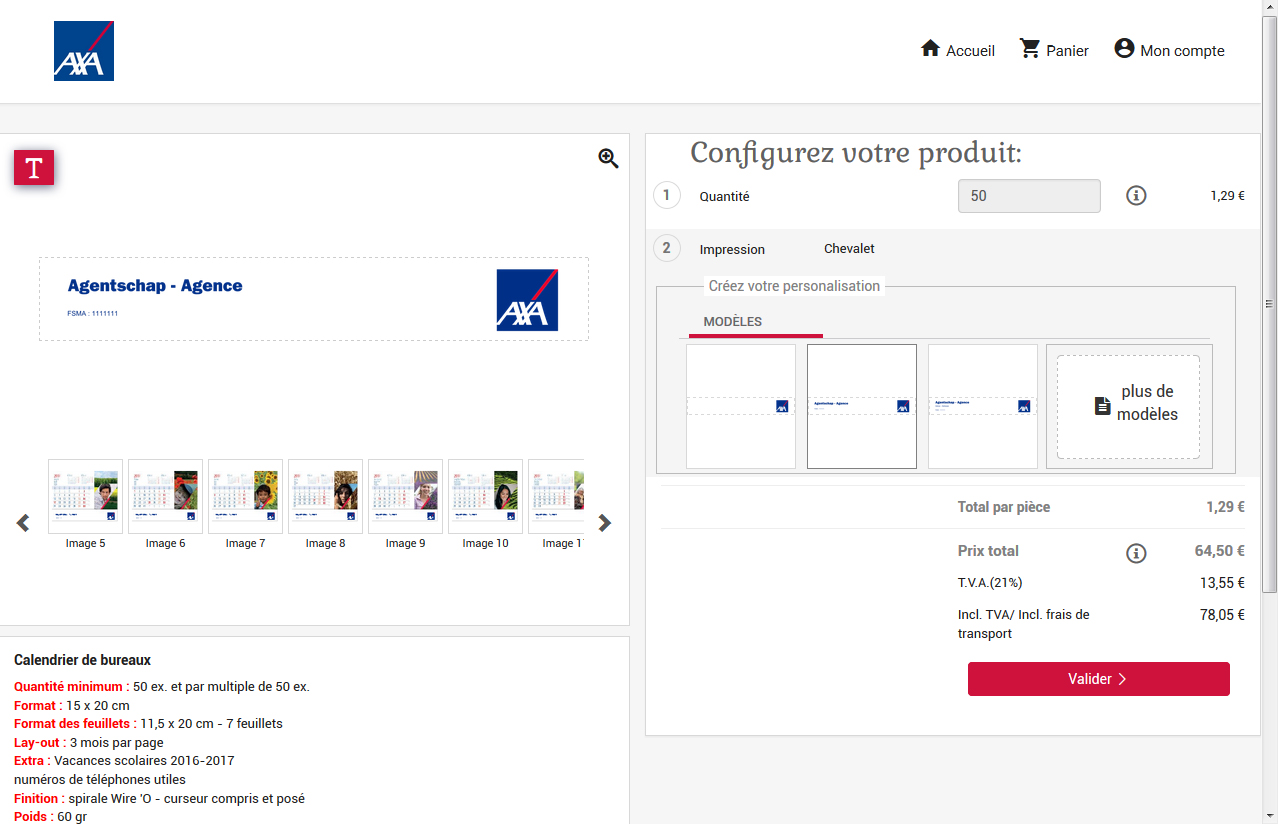Open Mon compte account menu
The width and height of the screenshot is (1278, 824).
[1169, 50]
